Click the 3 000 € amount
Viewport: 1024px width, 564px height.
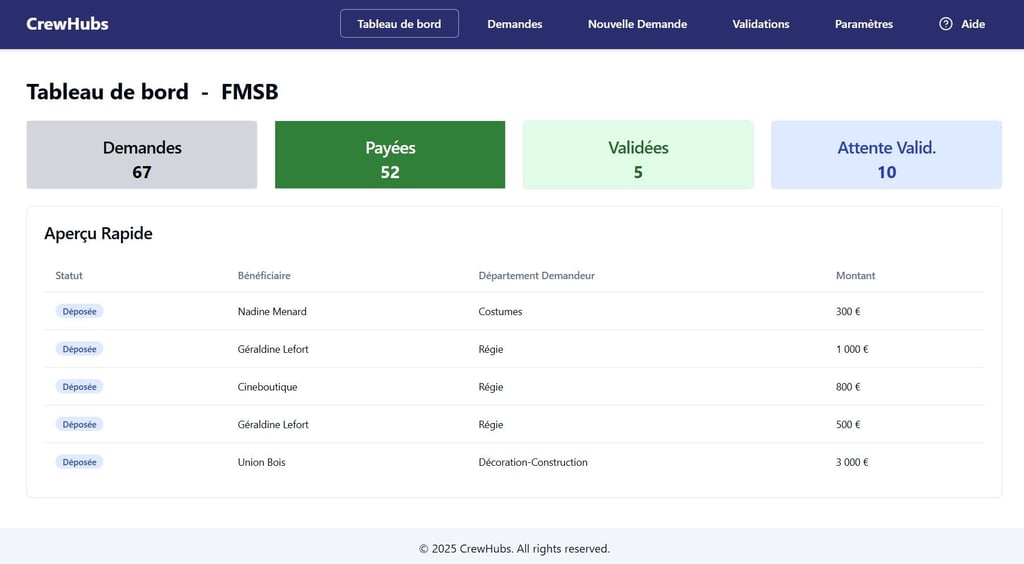tap(852, 462)
